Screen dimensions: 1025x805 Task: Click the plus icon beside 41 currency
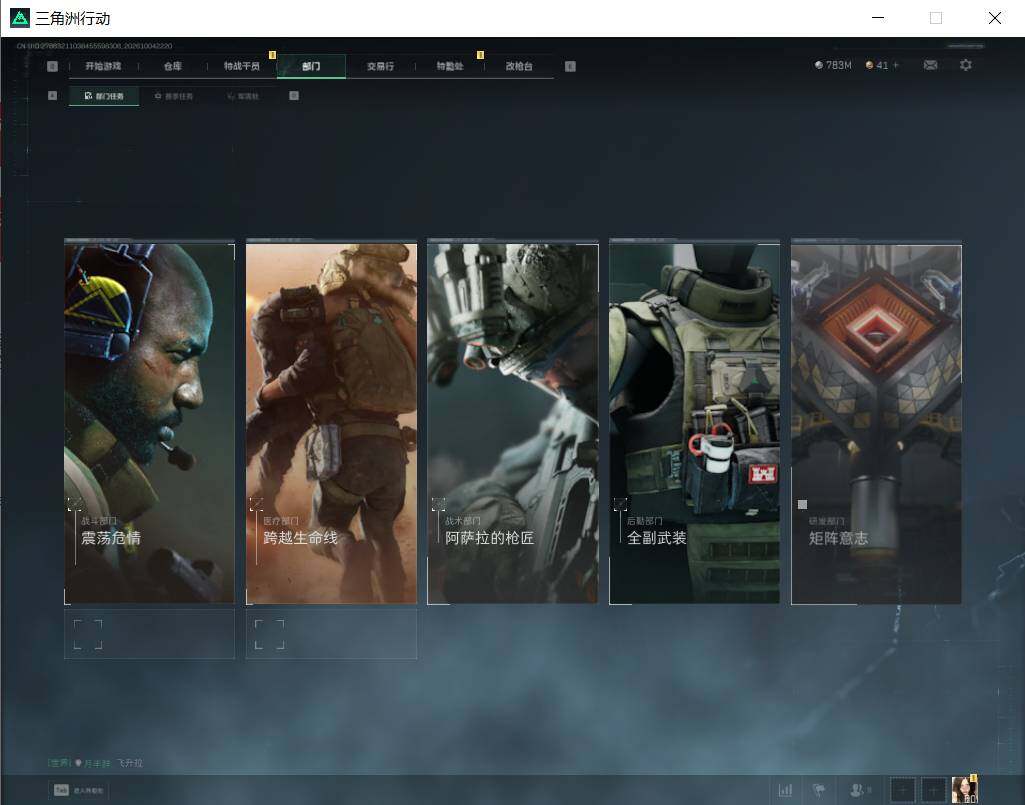click(x=896, y=65)
